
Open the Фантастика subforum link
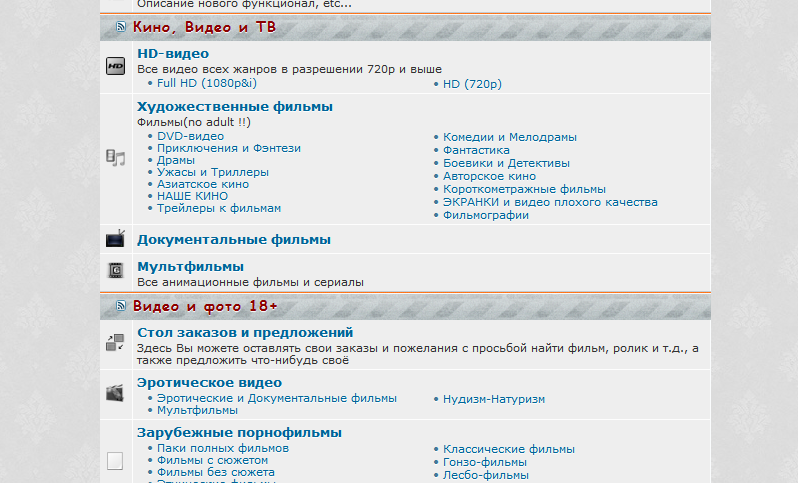click(476, 150)
